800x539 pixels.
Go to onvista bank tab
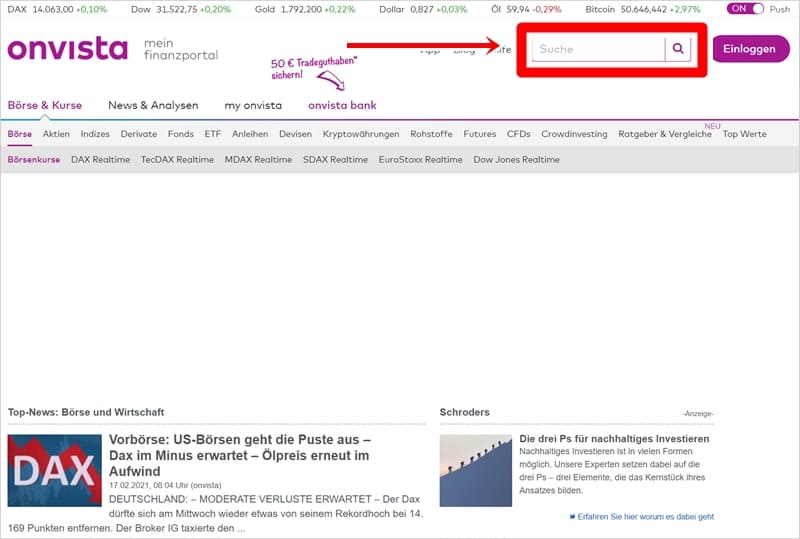pos(342,105)
